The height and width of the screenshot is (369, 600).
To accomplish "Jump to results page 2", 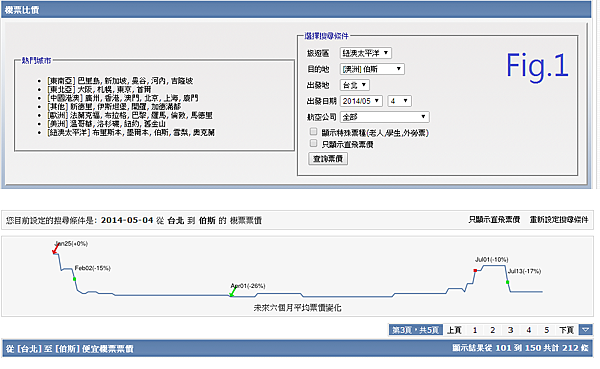I will pyautogui.click(x=492, y=330).
